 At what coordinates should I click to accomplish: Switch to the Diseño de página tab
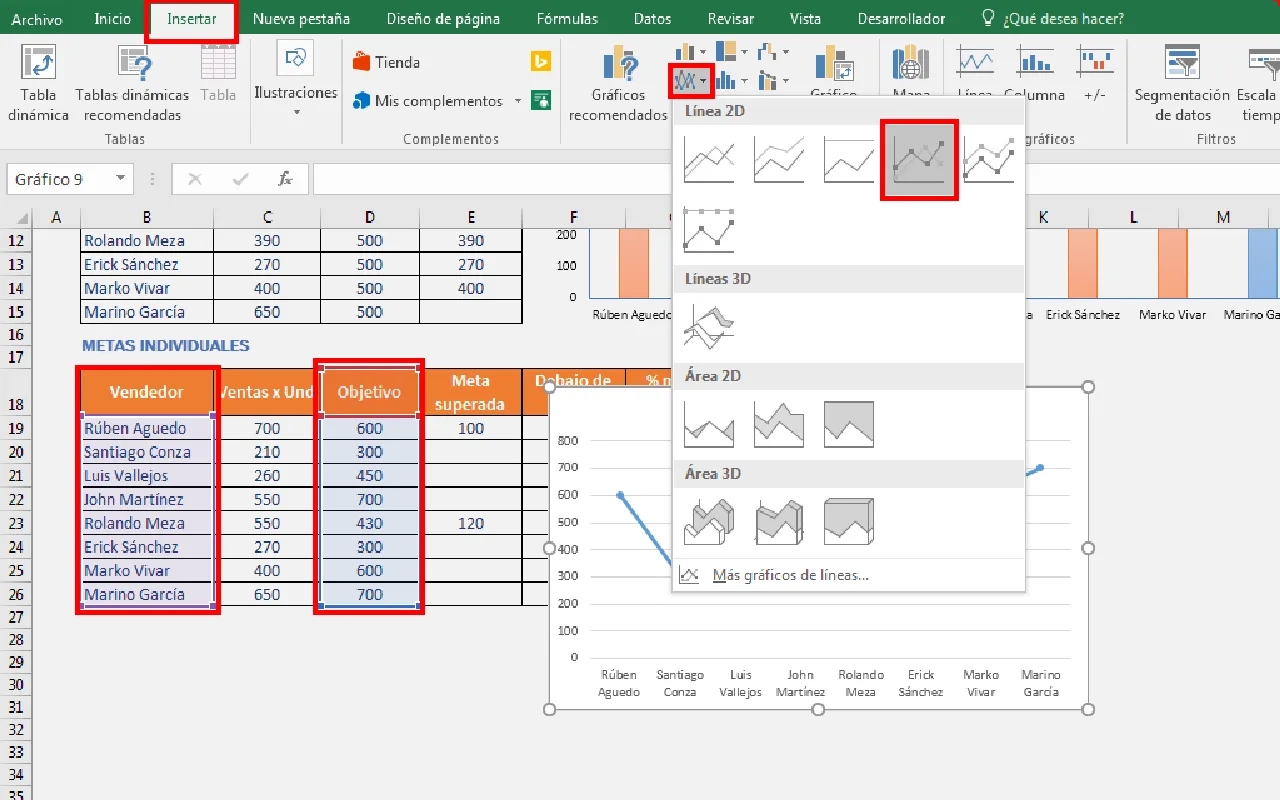tap(443, 19)
